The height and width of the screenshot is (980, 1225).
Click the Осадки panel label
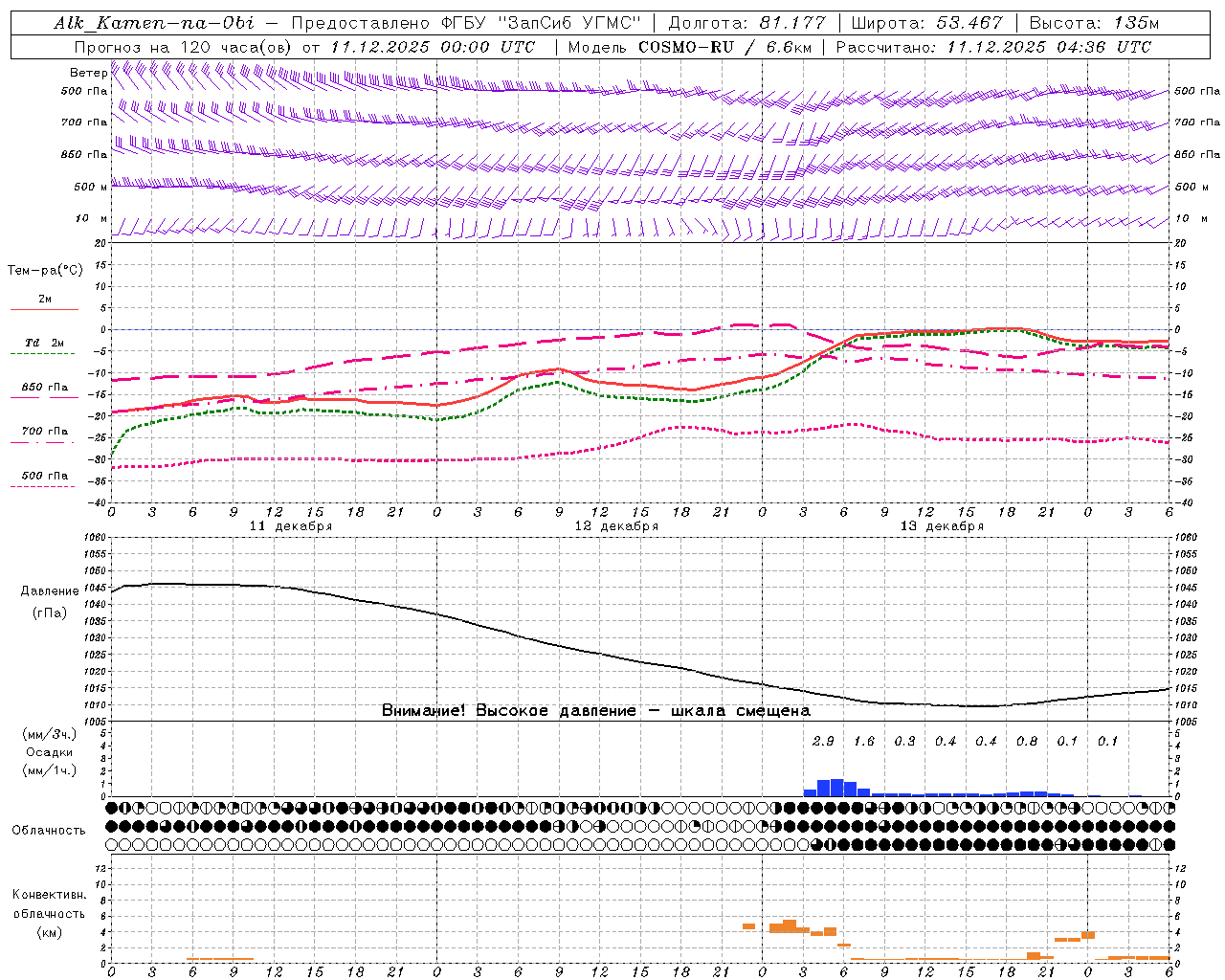(49, 752)
